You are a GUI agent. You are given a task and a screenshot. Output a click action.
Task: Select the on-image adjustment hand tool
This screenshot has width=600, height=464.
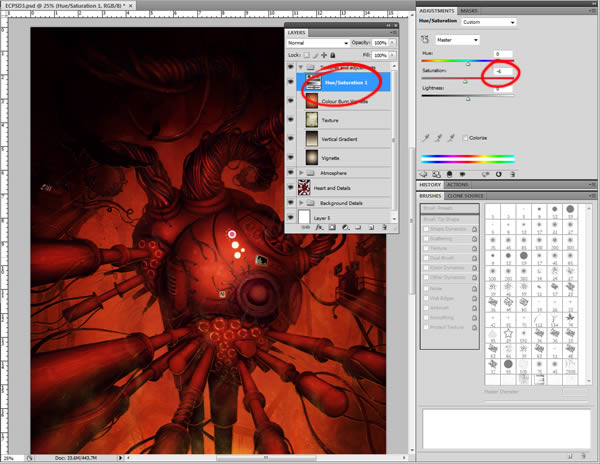425,39
